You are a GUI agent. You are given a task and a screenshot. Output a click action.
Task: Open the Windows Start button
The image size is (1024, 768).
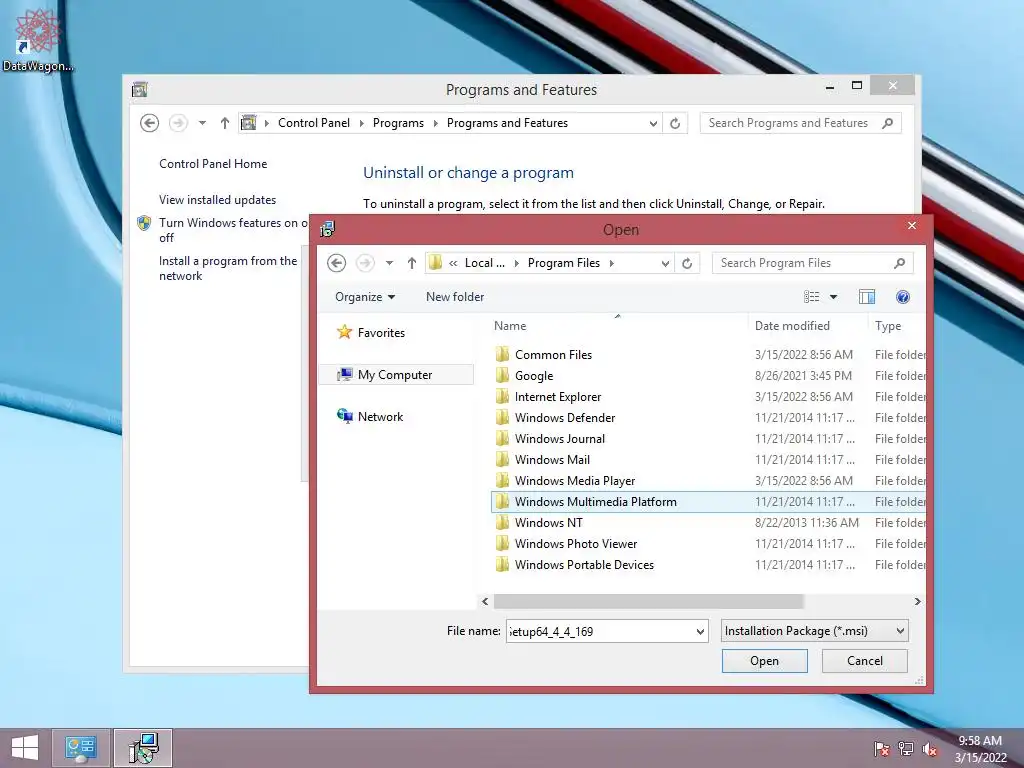(x=25, y=748)
